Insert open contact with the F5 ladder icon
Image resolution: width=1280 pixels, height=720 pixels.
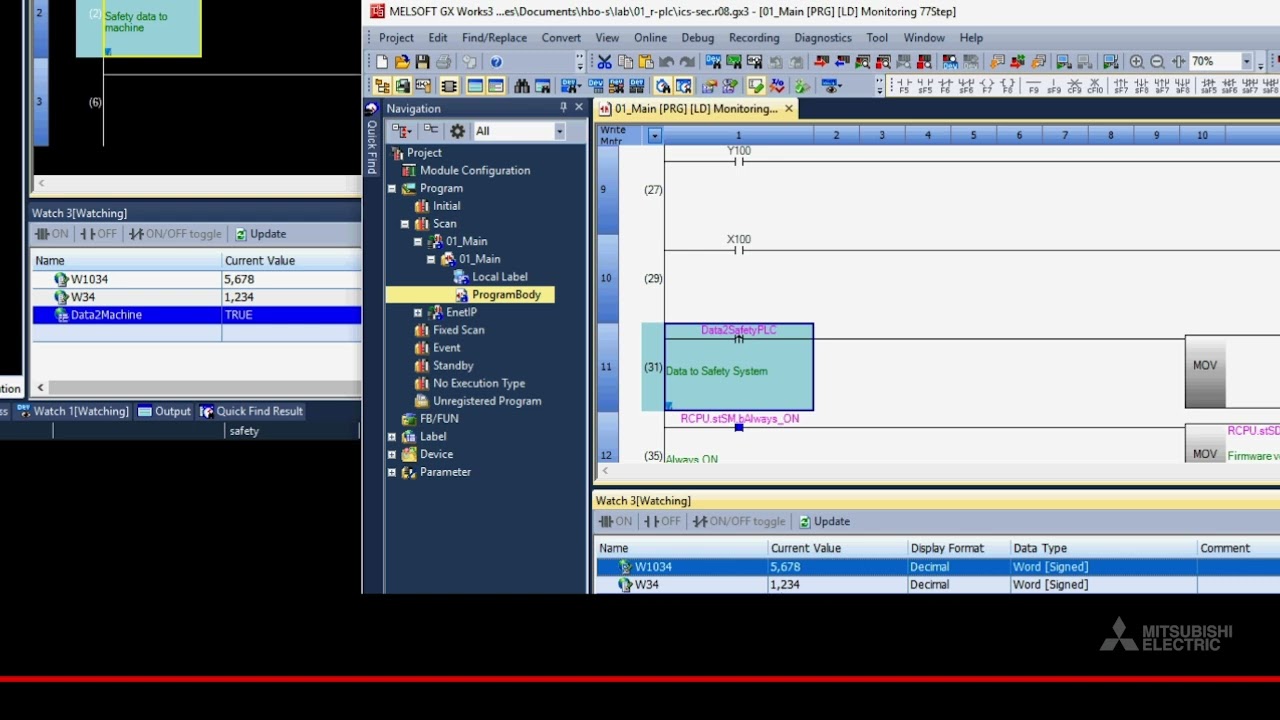point(904,86)
